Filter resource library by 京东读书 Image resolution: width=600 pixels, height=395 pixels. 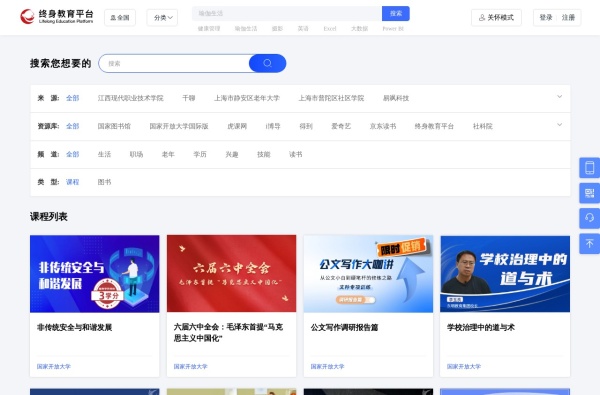[383, 126]
